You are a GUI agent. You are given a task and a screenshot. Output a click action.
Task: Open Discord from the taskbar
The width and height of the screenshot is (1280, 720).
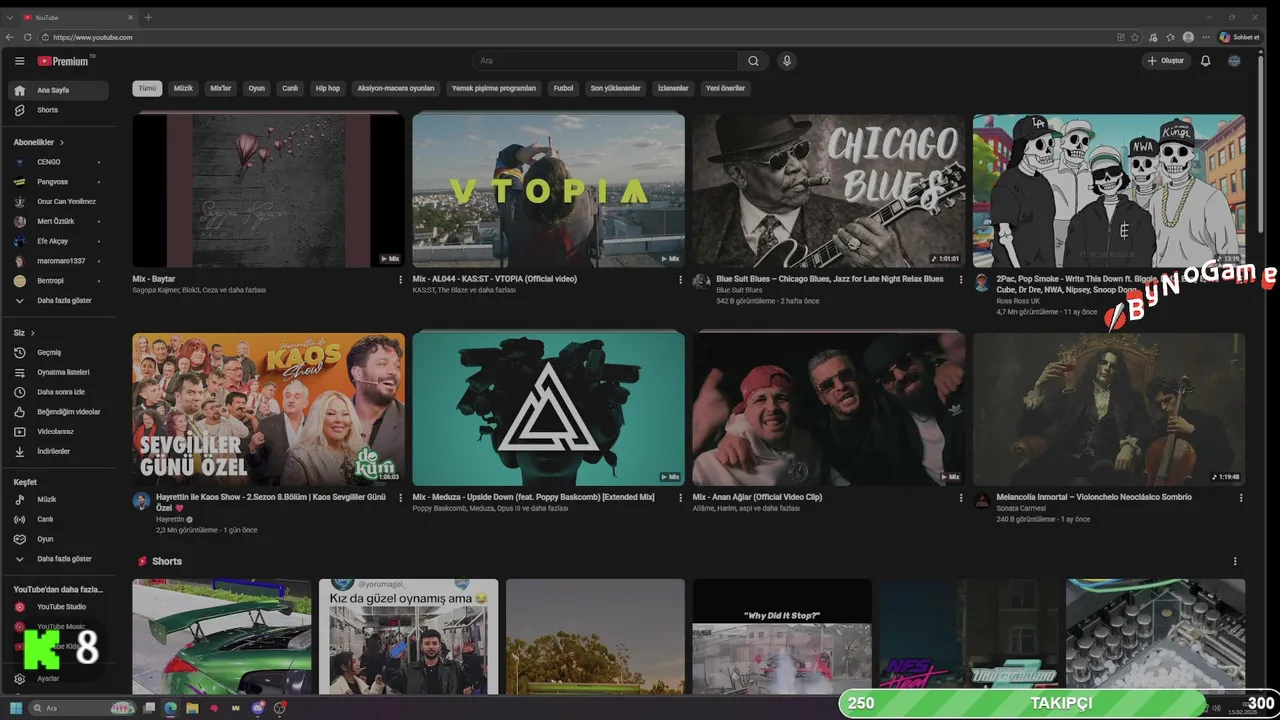[x=258, y=708]
